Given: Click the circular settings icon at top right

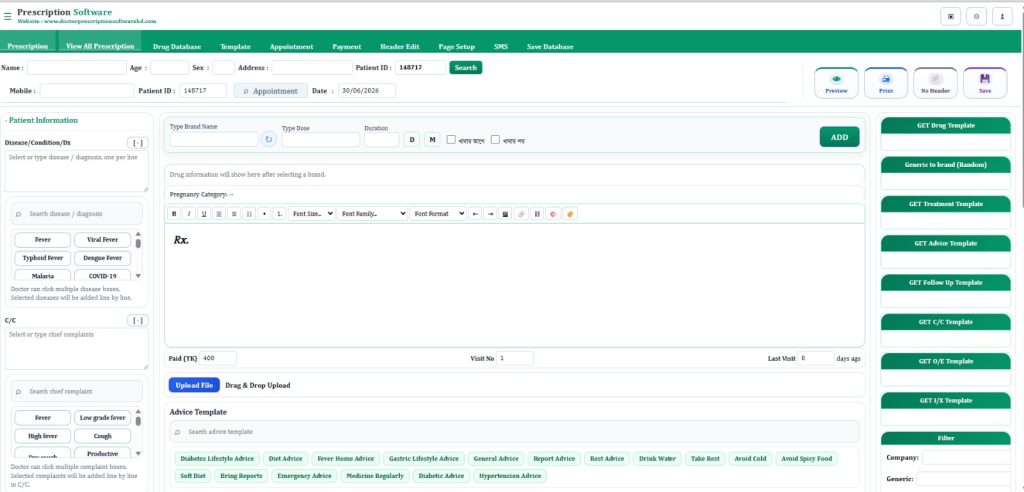Looking at the screenshot, I should click(976, 17).
